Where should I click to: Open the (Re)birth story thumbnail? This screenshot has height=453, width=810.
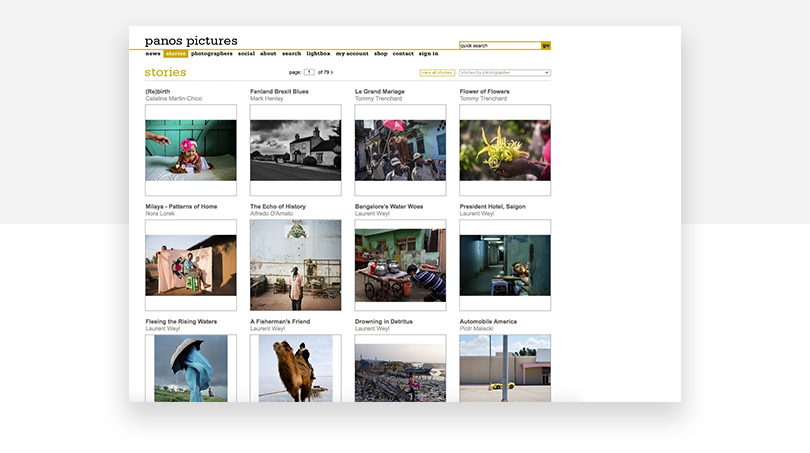click(191, 150)
